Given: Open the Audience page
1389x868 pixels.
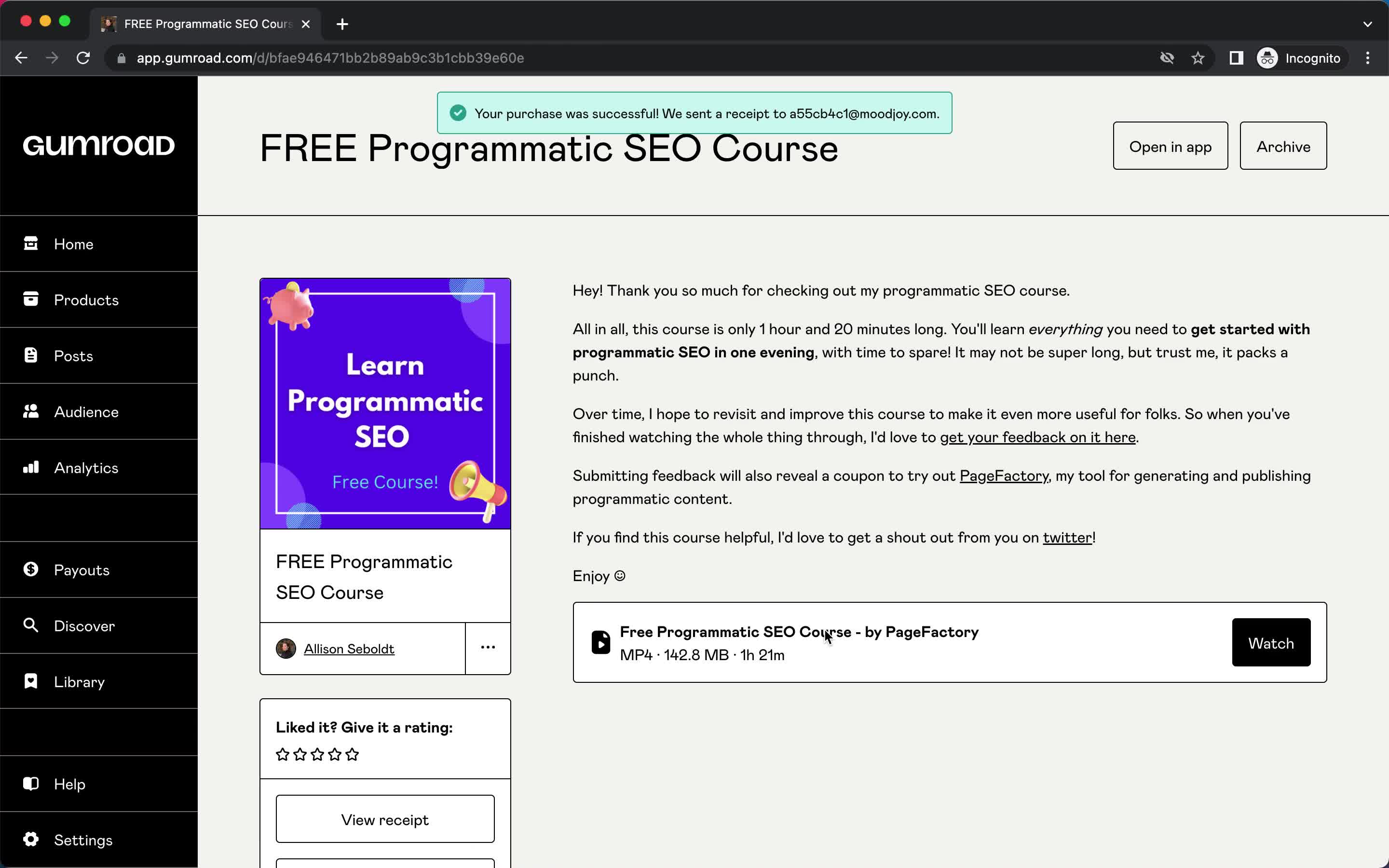Looking at the screenshot, I should 99,412.
